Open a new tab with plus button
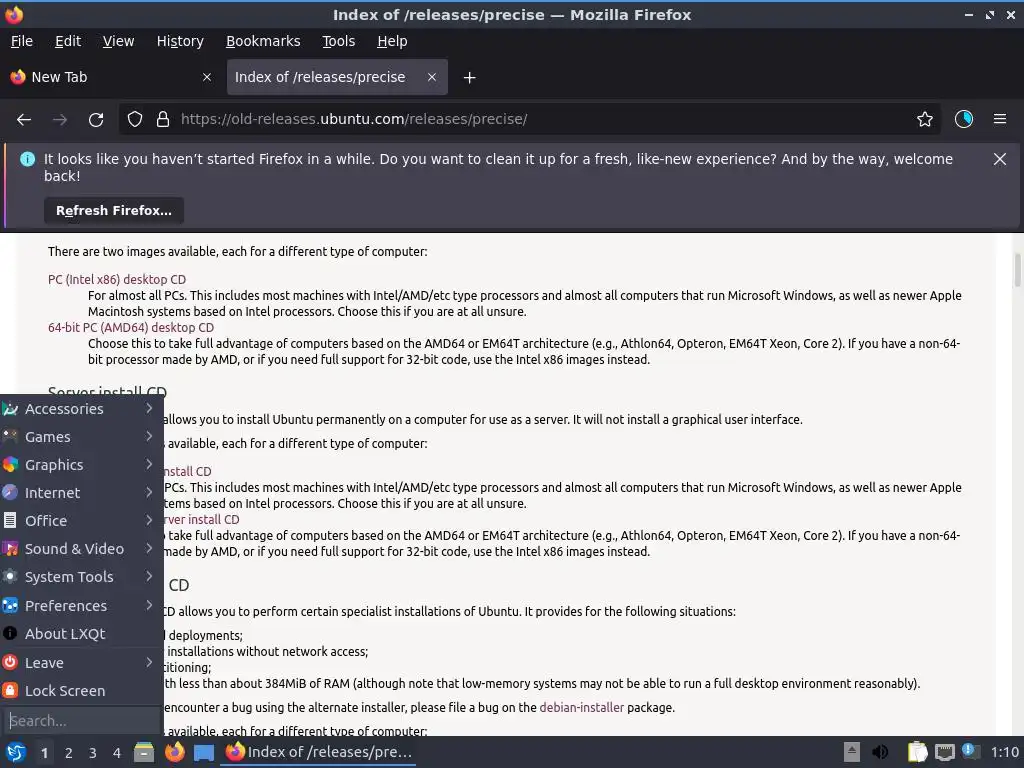This screenshot has height=768, width=1024. (469, 78)
